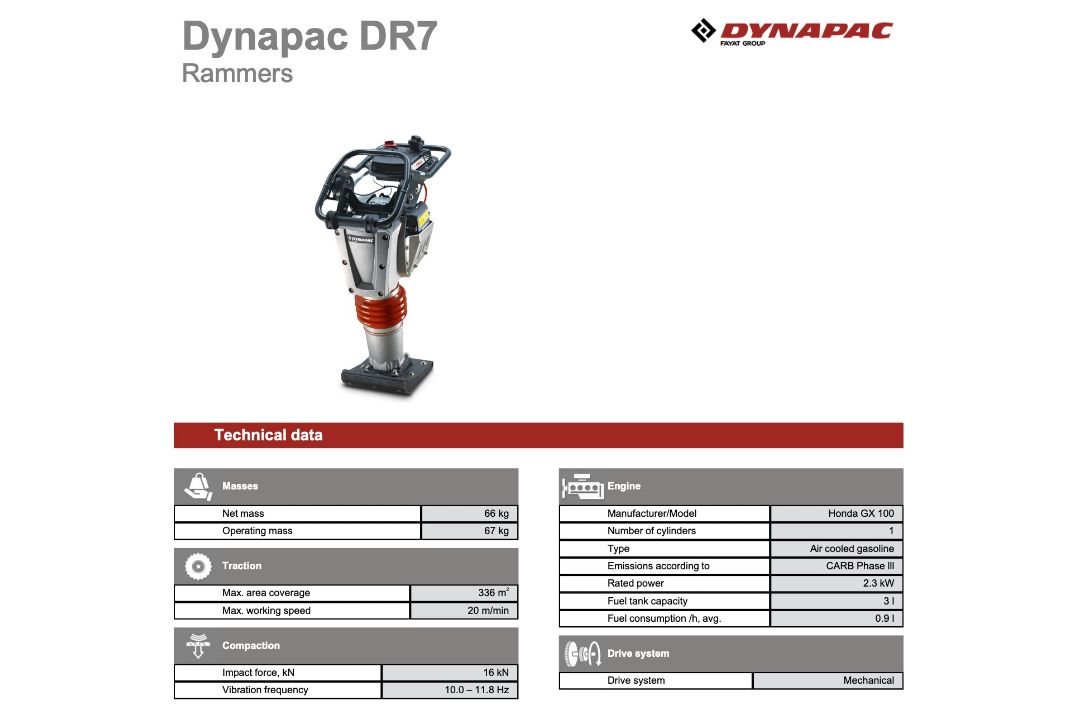Click the Masses weight icon
This screenshot has height=720, width=1080.
tap(198, 486)
